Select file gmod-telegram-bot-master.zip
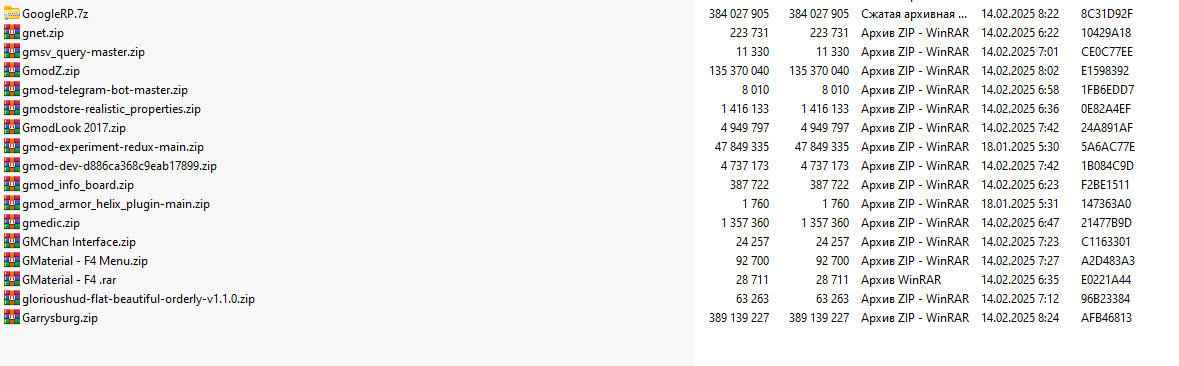Viewport: 1179px width, 366px height. pos(105,89)
